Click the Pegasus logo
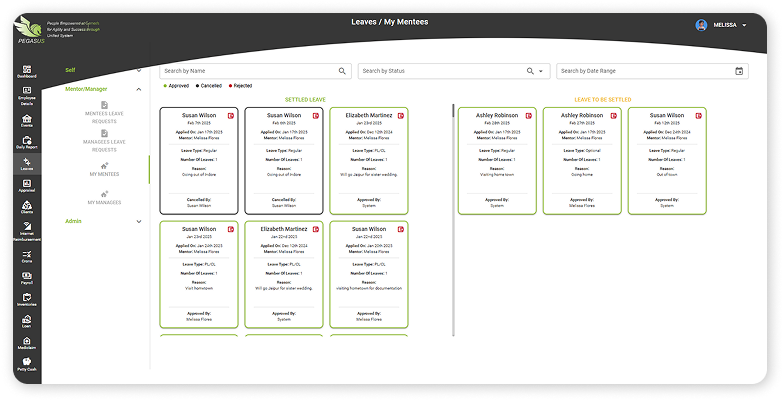Screen dimensions: 784x401 point(29,30)
